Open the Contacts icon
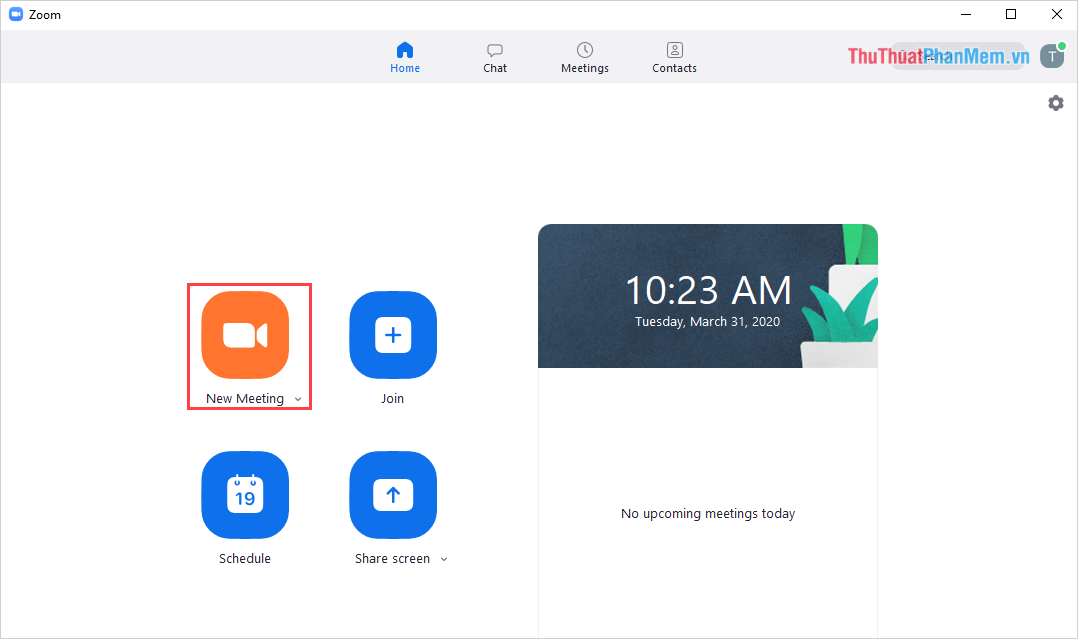The image size is (1078, 639). pyautogui.click(x=673, y=50)
